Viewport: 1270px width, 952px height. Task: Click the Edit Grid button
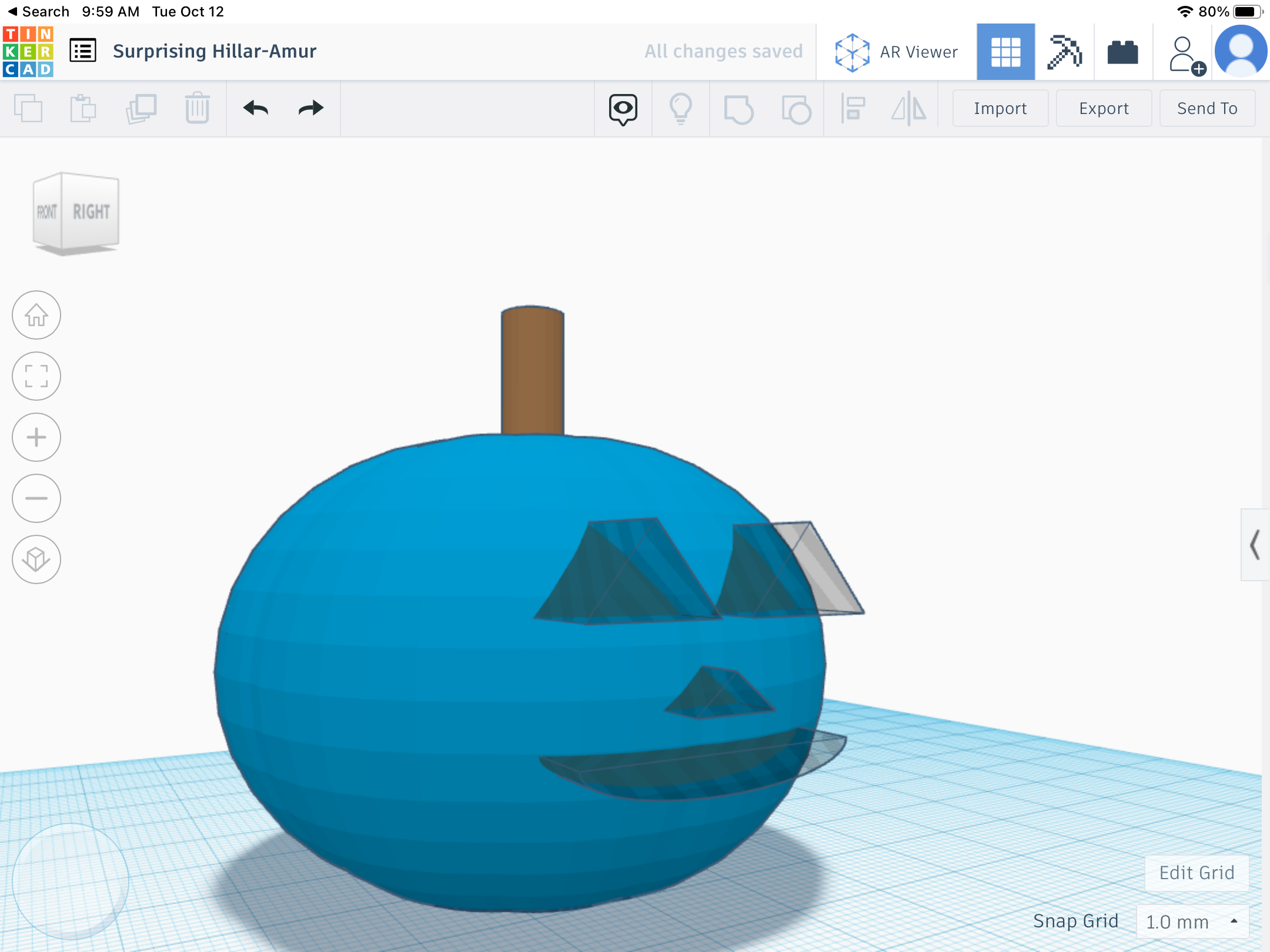point(1197,872)
